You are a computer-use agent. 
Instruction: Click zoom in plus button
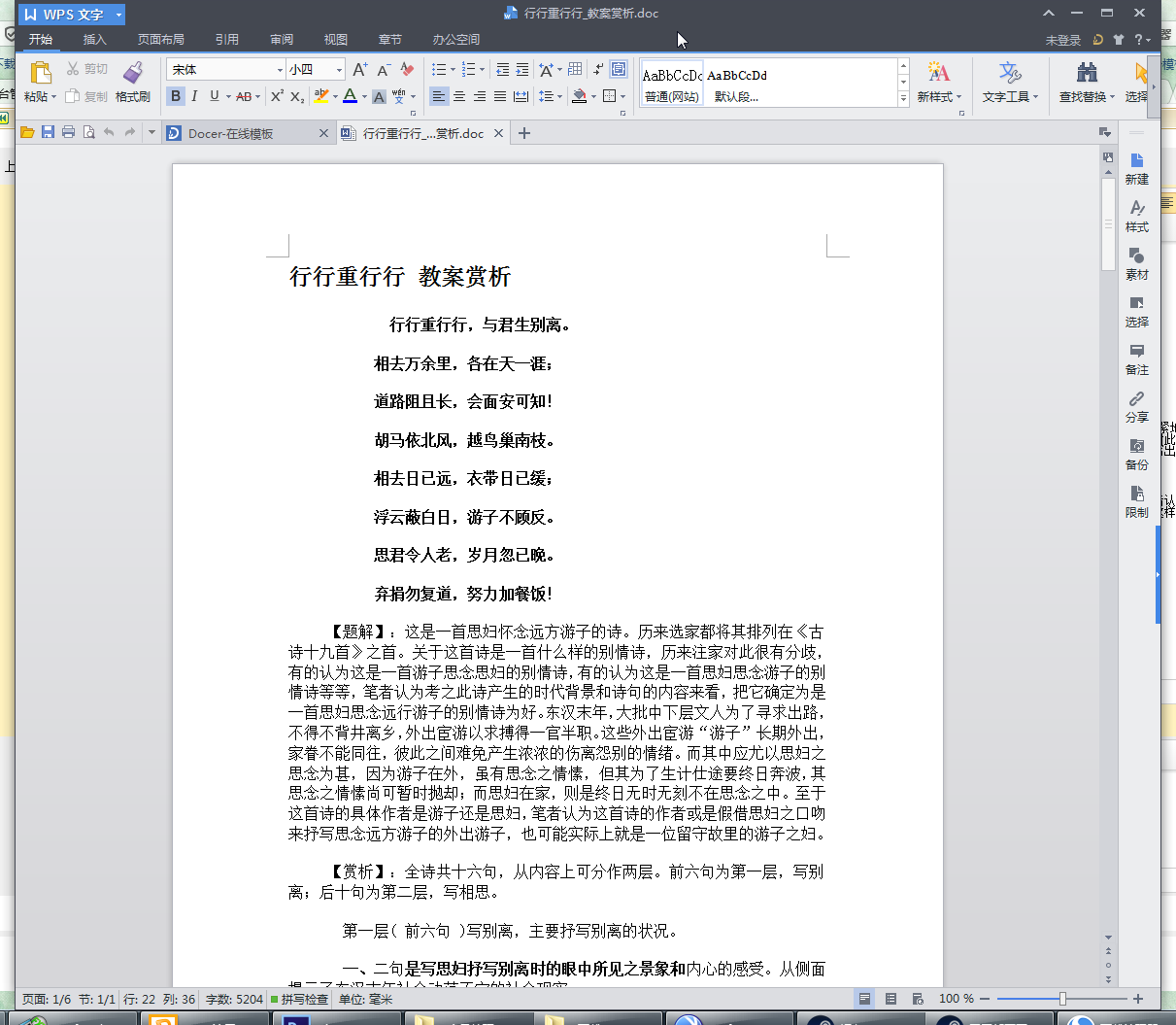pos(1138,999)
